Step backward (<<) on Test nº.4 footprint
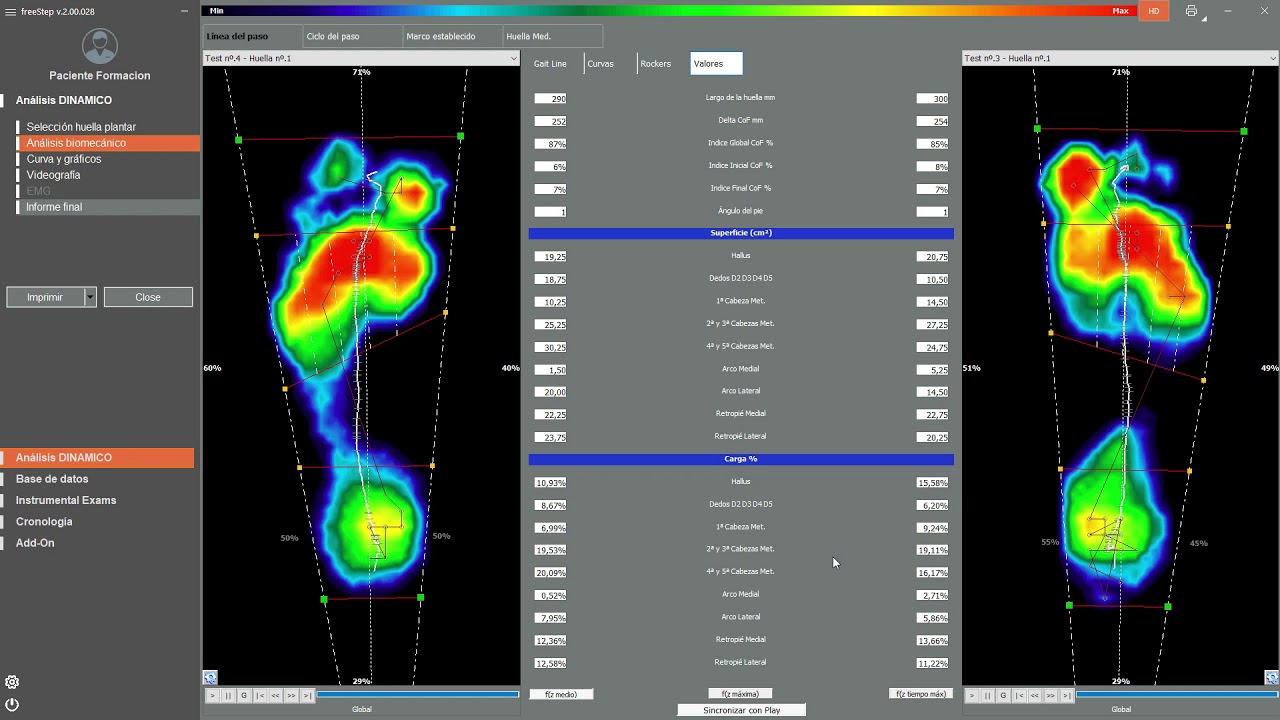Viewport: 1280px width, 720px height. click(276, 695)
